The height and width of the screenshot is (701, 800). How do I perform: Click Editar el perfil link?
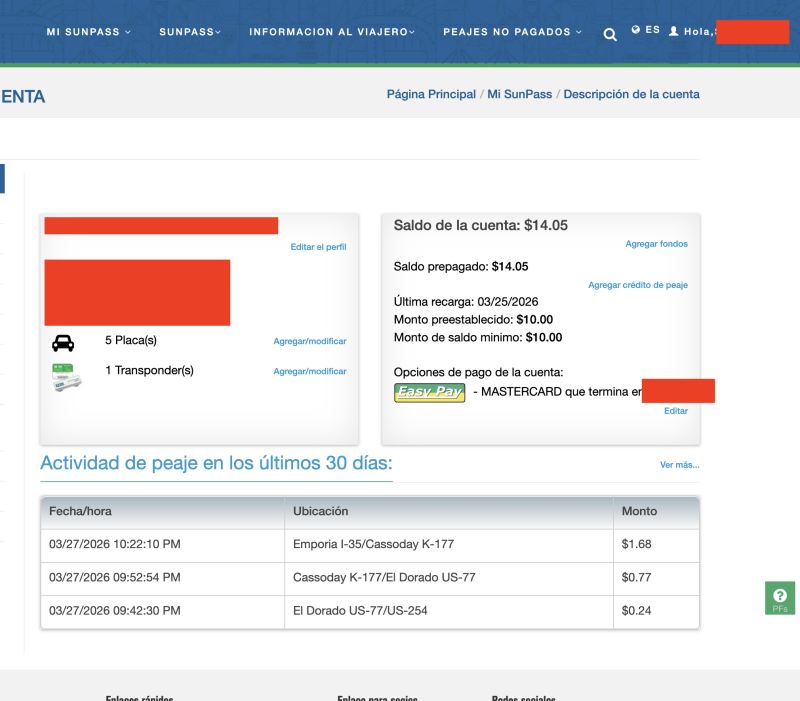point(318,247)
